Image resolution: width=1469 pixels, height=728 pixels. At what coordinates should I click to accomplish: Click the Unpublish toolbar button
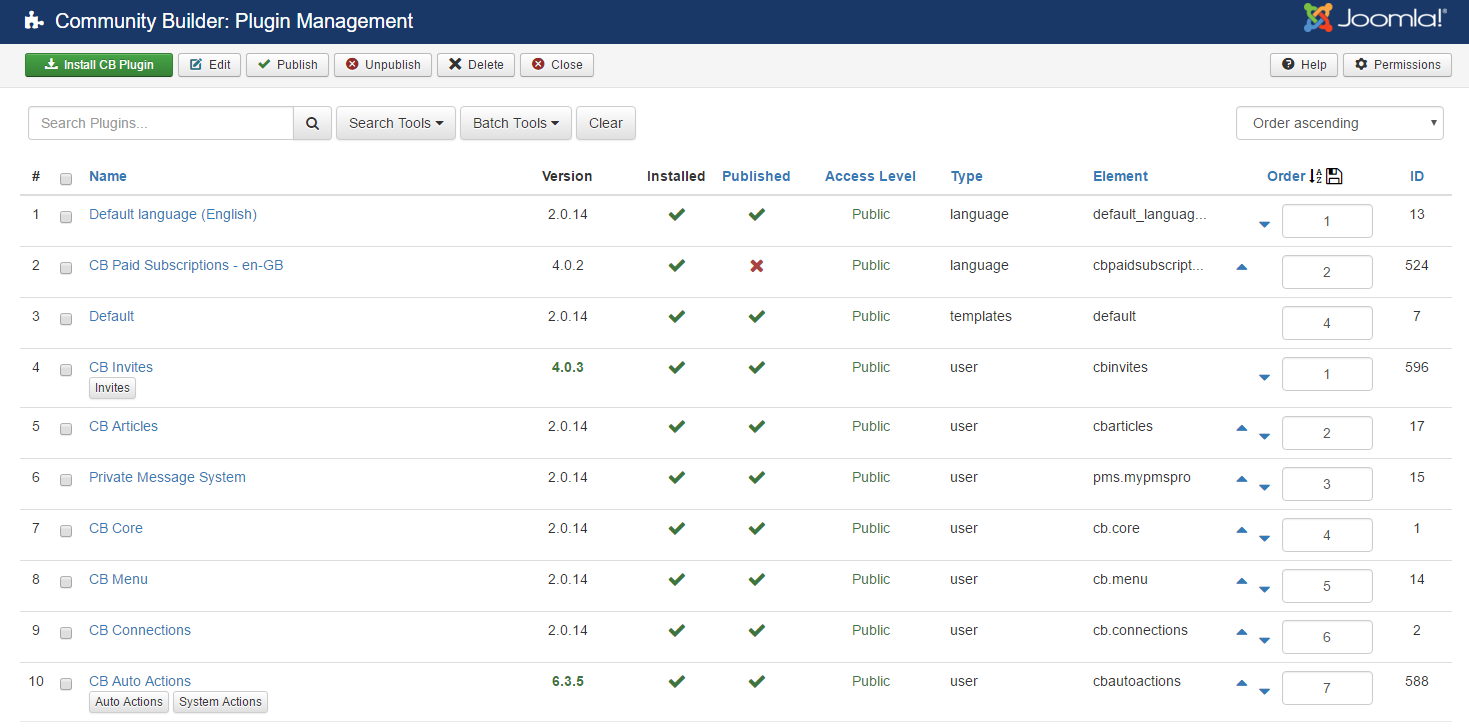point(383,65)
